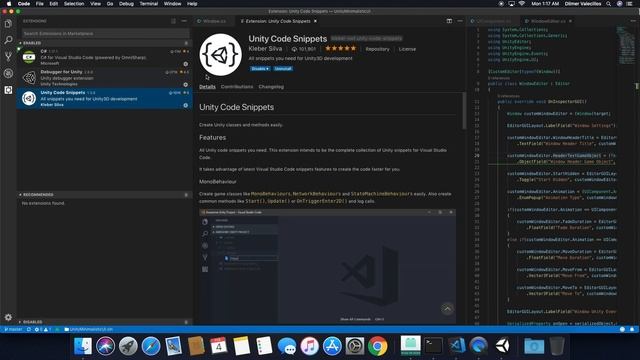Click the Debugger for Unity logo in the list

pos(29,78)
